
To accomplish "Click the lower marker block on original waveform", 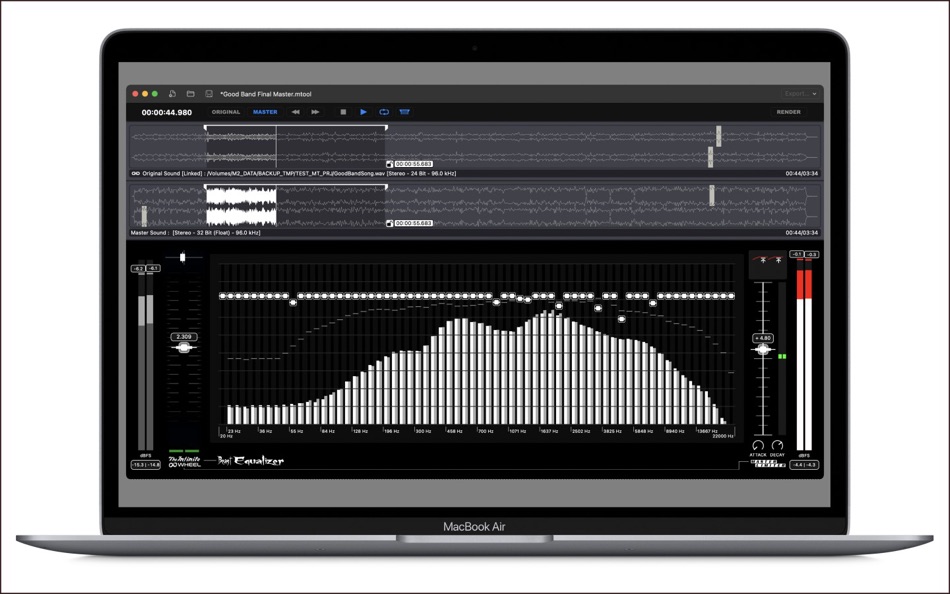I will 711,157.
